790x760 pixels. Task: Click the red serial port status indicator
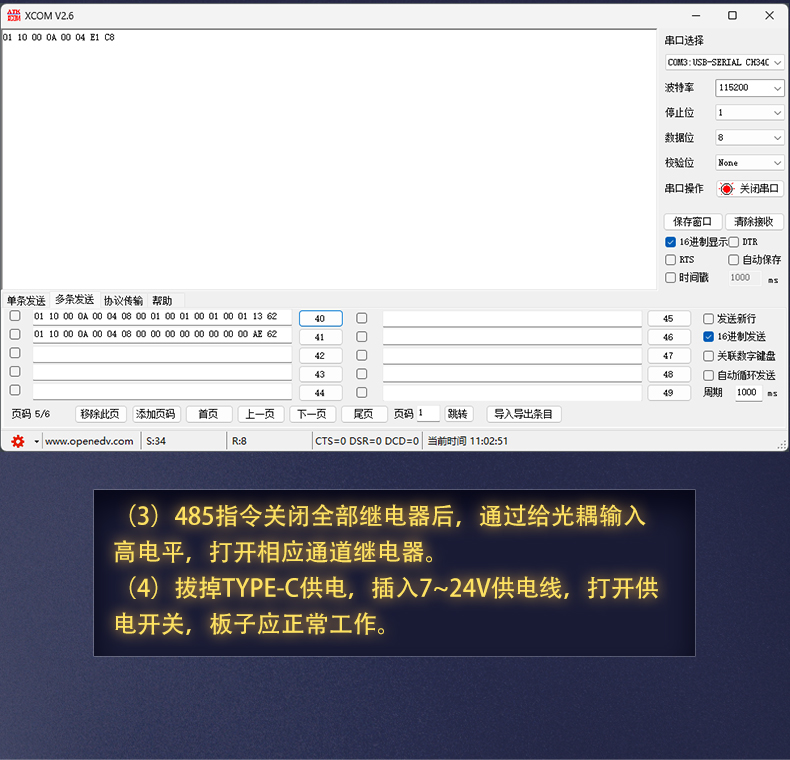tap(727, 189)
